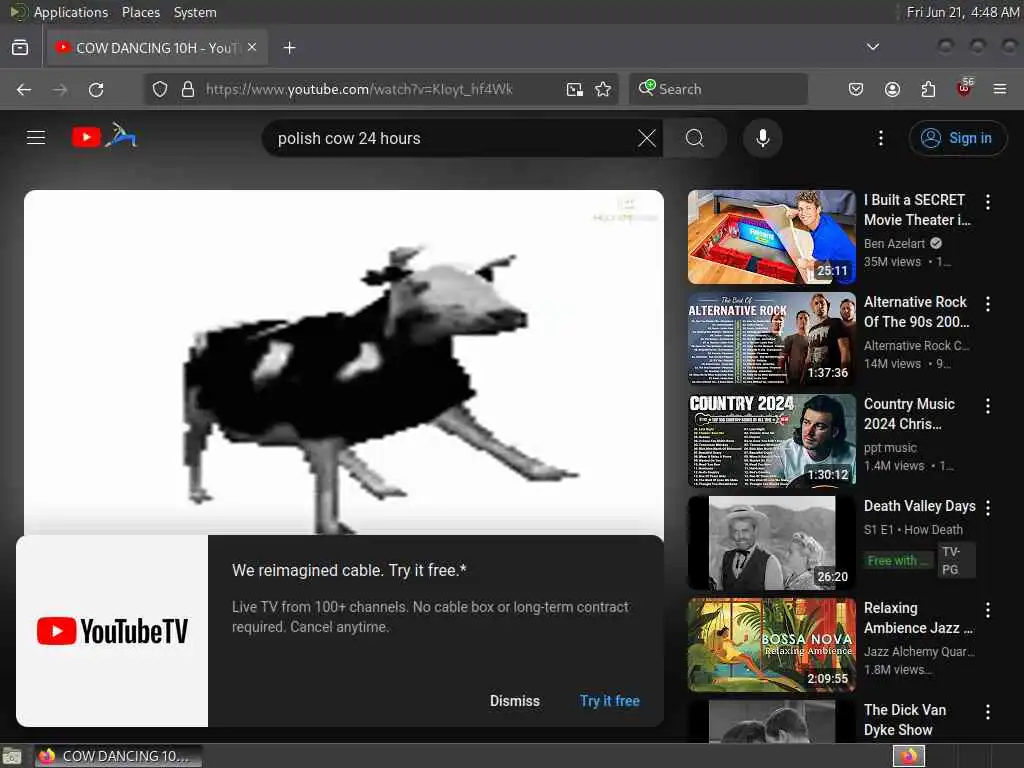Open Country Music 2024 Chris title

tap(909, 413)
